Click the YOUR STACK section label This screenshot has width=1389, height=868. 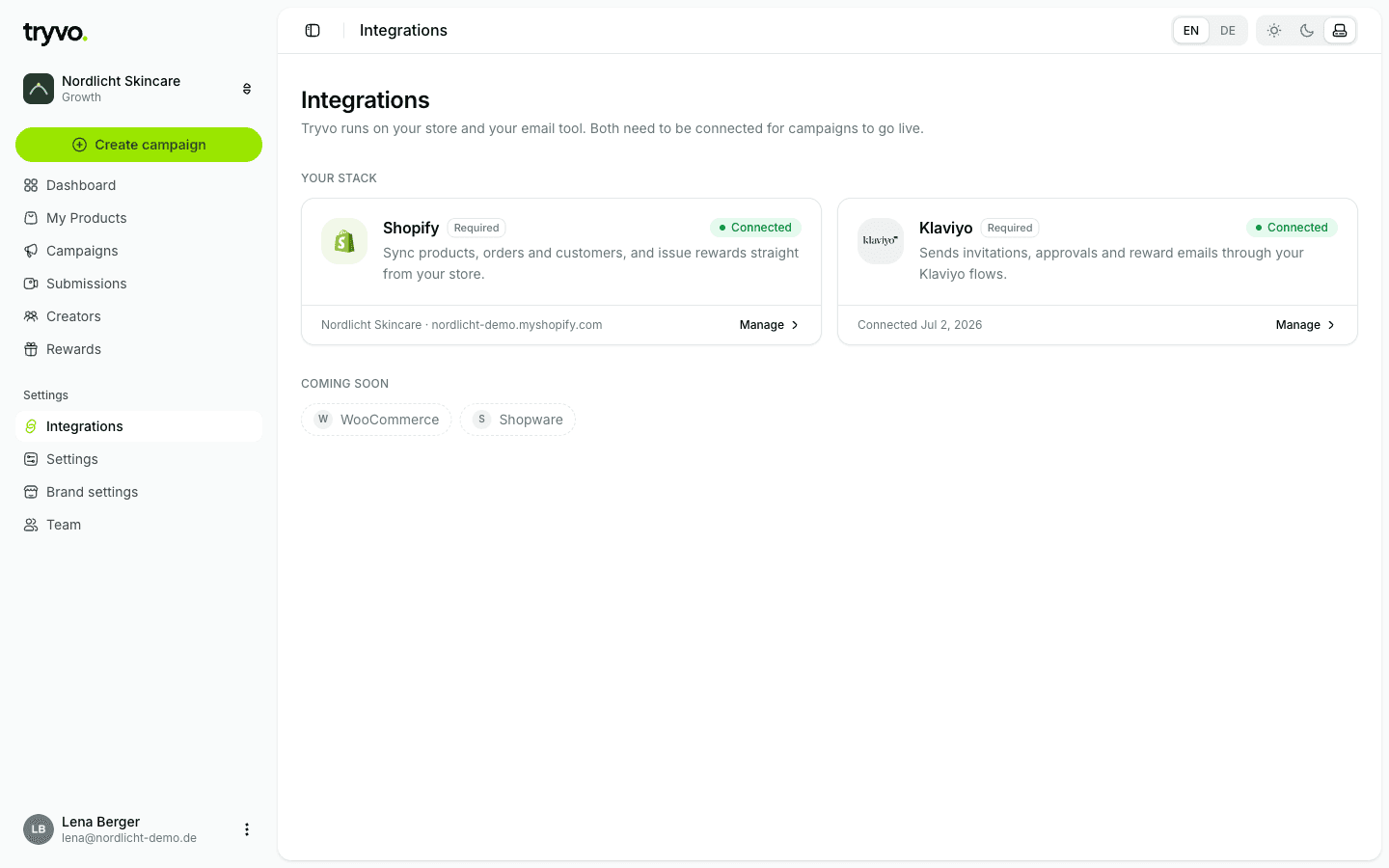click(x=339, y=178)
